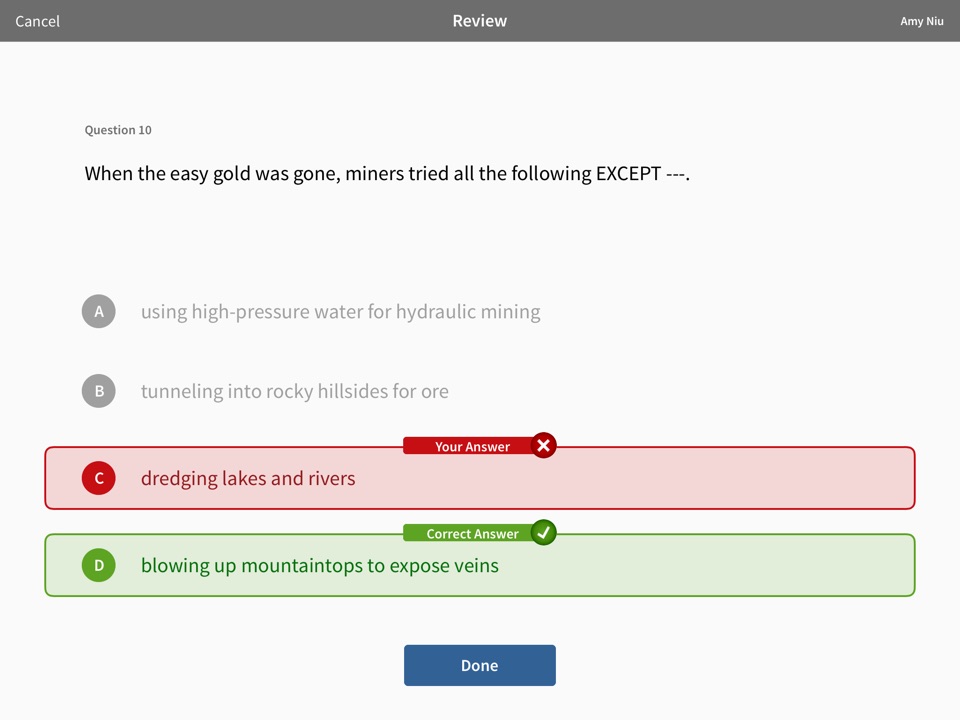Click the dredging lakes and rivers text
960x720 pixels.
(x=248, y=478)
